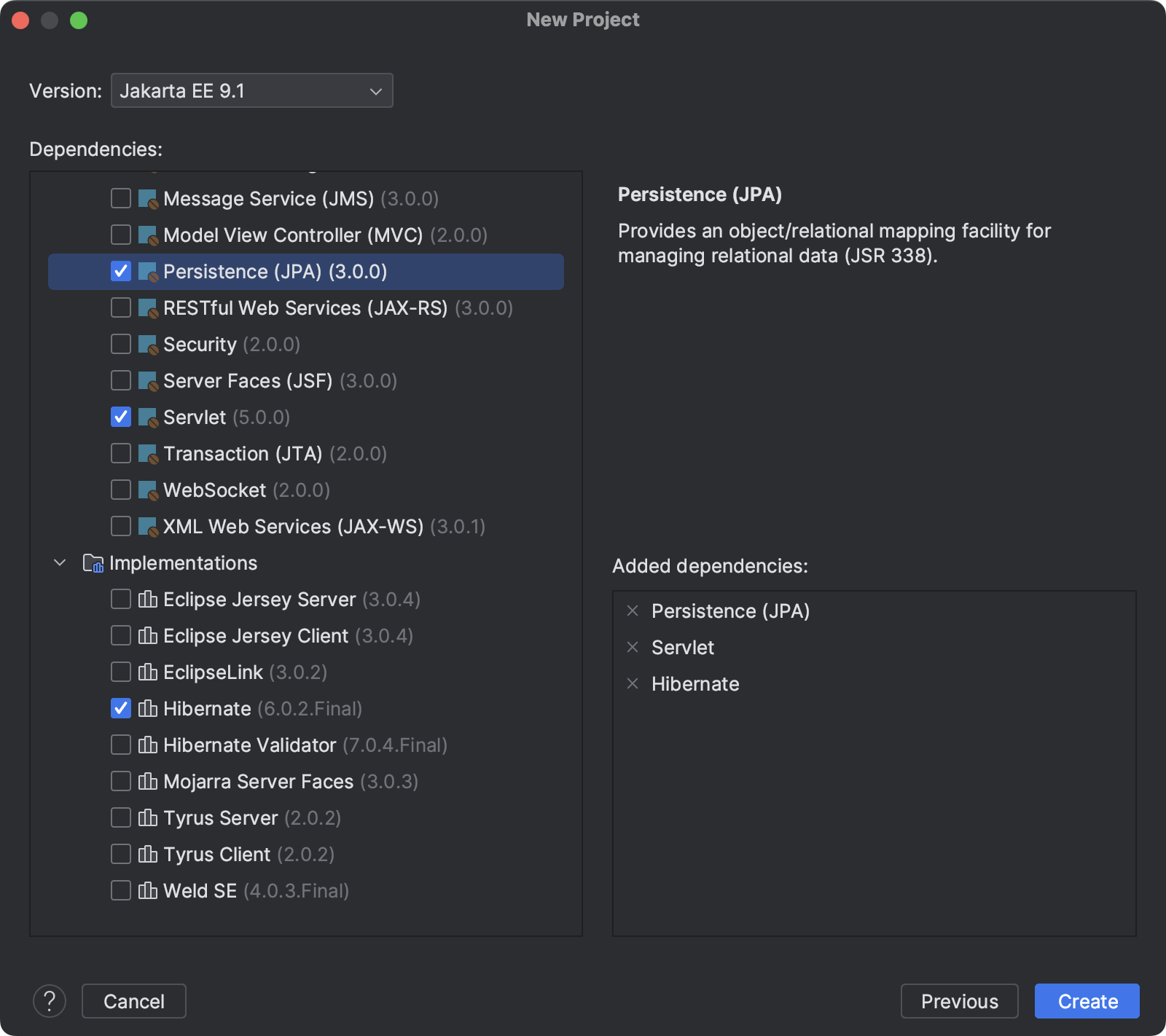Click the Create button
This screenshot has height=1036, width=1166.
point(1086,1001)
